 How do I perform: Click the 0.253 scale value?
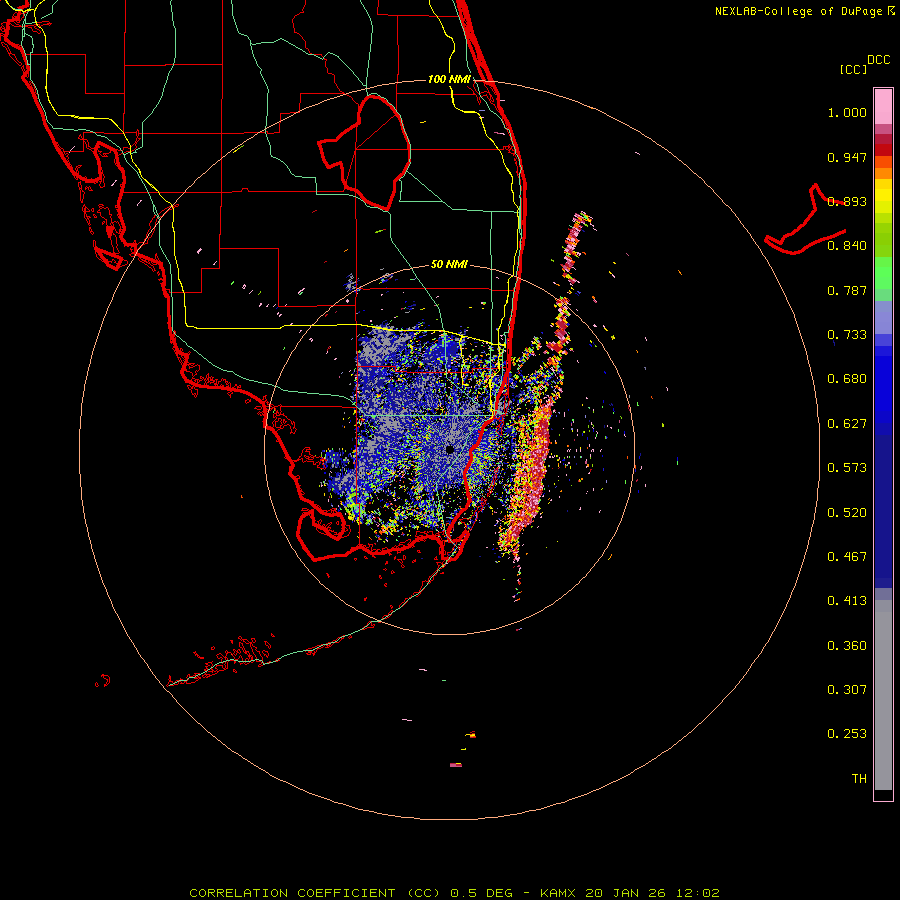(847, 734)
